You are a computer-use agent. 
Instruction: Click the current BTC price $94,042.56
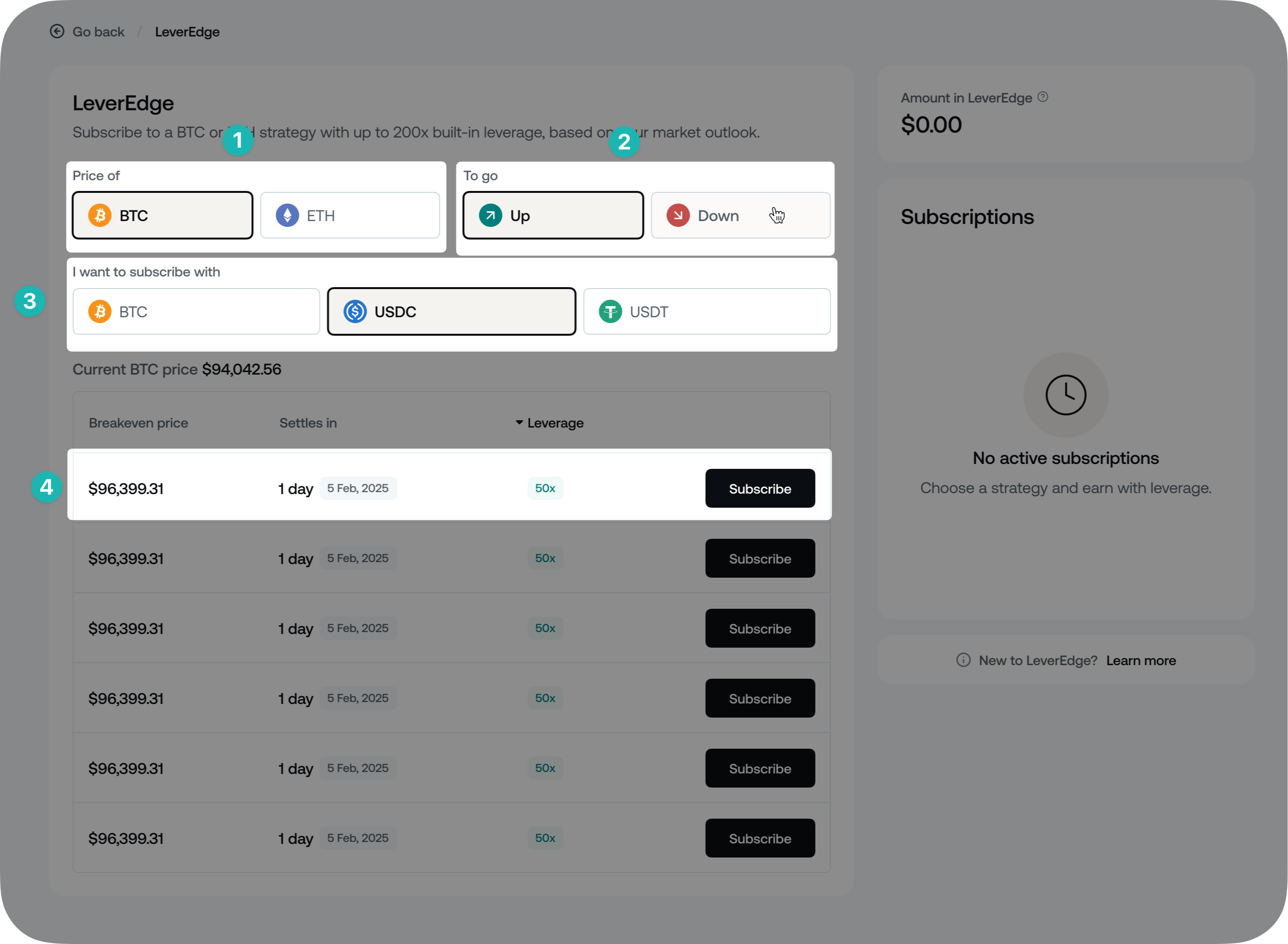pyautogui.click(x=242, y=369)
